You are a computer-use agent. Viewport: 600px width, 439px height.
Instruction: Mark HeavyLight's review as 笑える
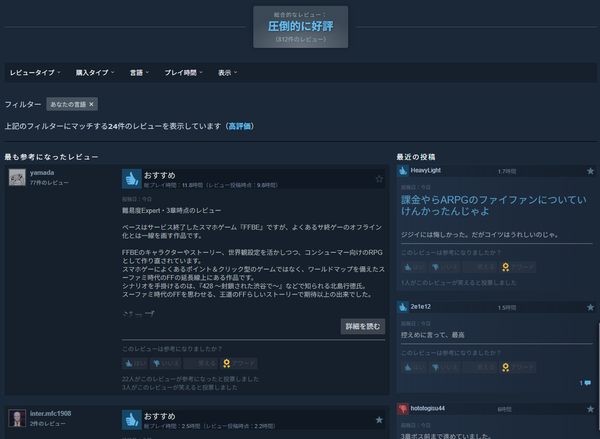(x=480, y=267)
